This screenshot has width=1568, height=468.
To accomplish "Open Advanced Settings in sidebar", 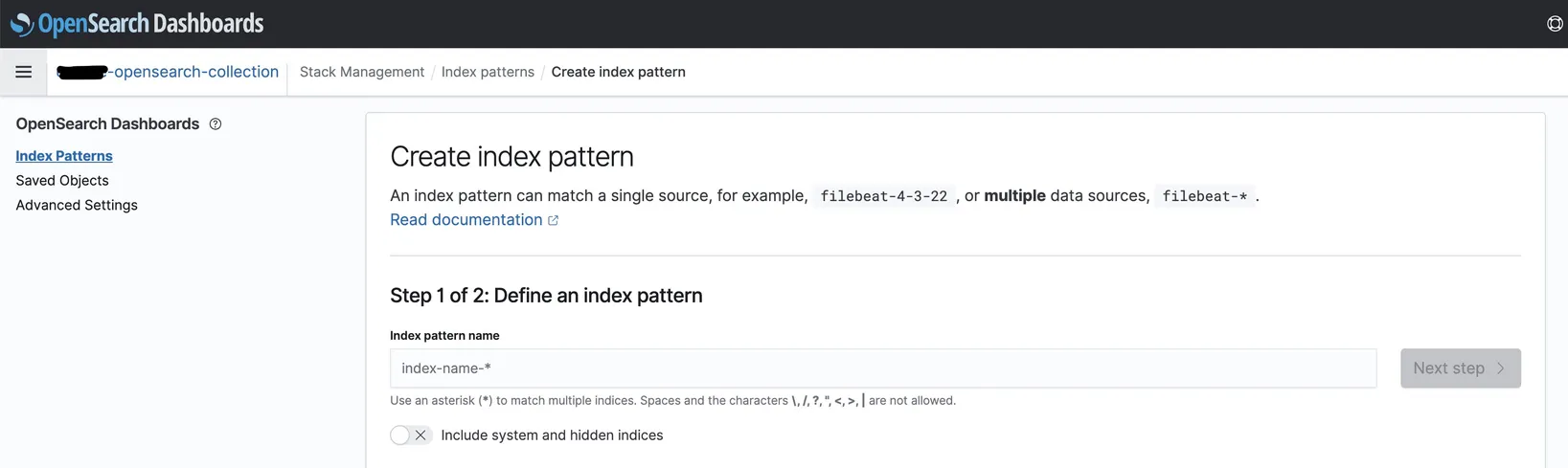I will pyautogui.click(x=77, y=206).
